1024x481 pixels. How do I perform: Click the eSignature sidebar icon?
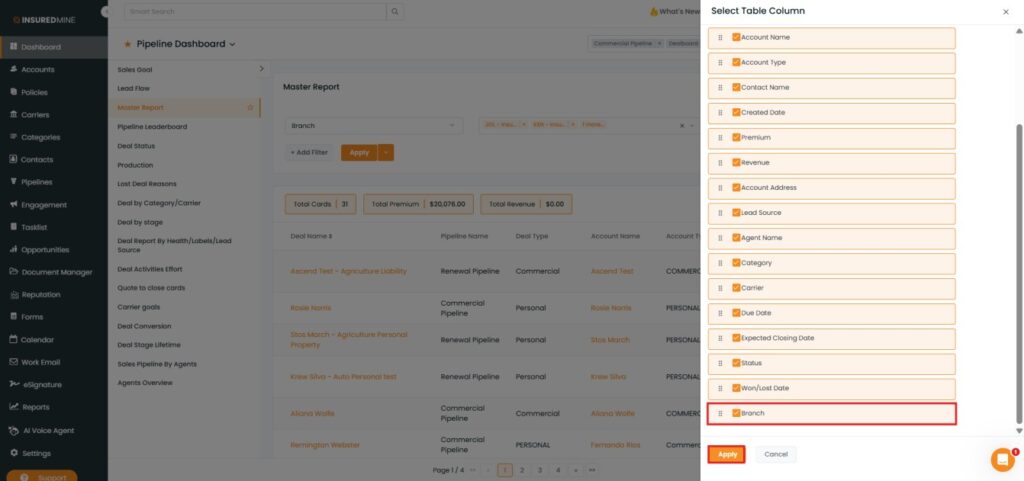[x=13, y=385]
